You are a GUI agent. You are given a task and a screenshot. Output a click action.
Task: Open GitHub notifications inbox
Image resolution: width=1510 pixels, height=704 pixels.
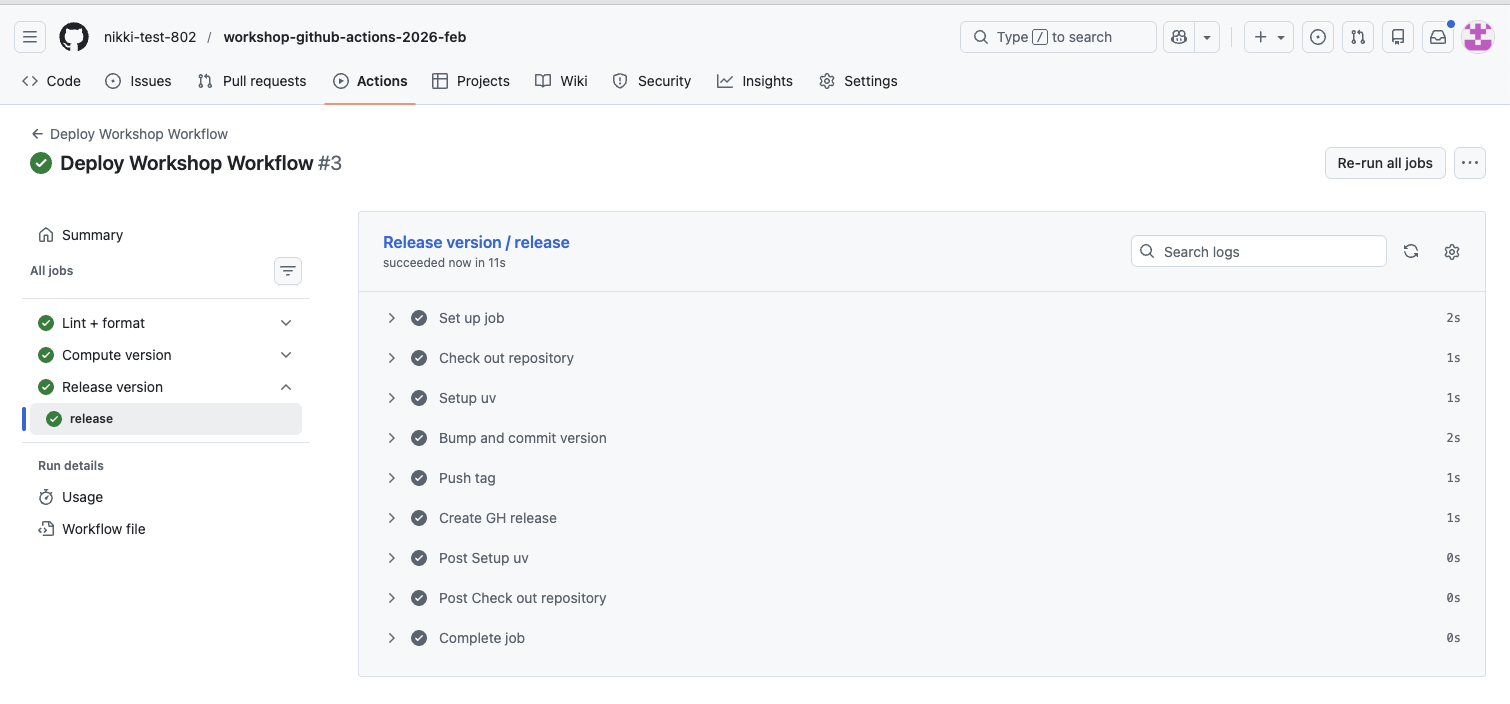tap(1437, 36)
